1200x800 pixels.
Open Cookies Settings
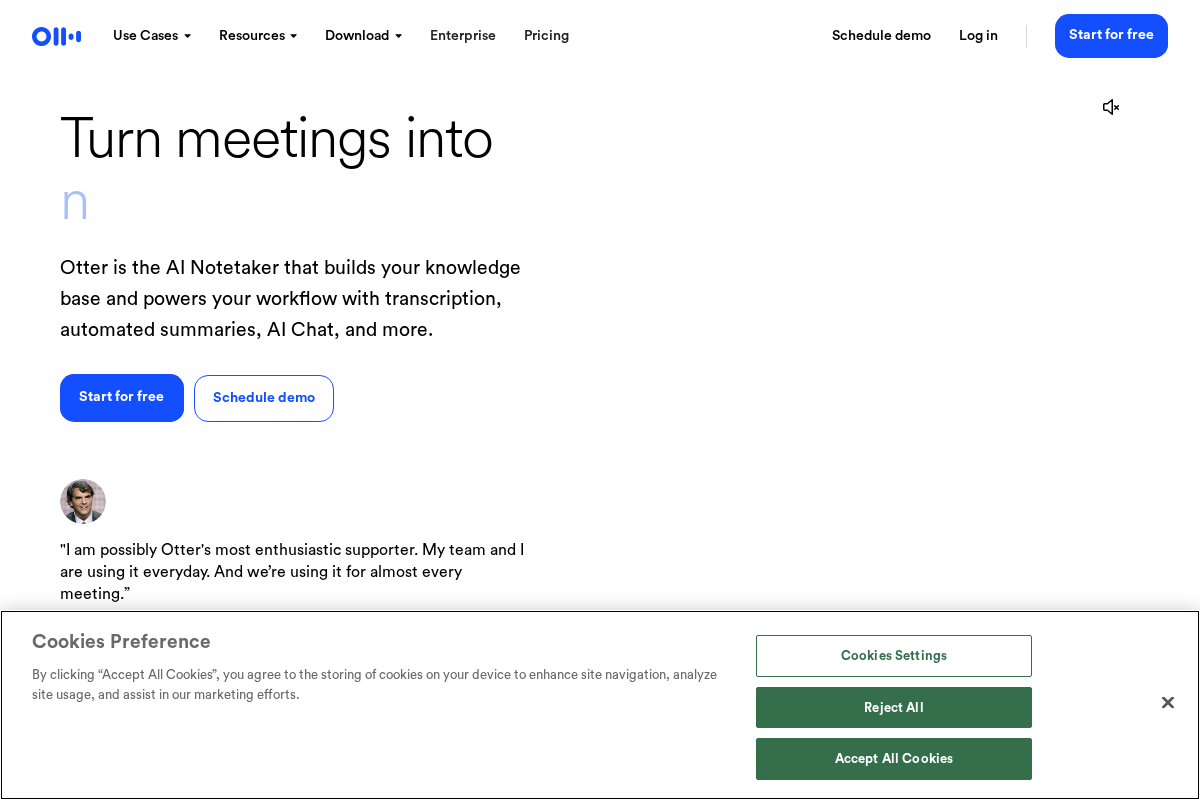893,656
